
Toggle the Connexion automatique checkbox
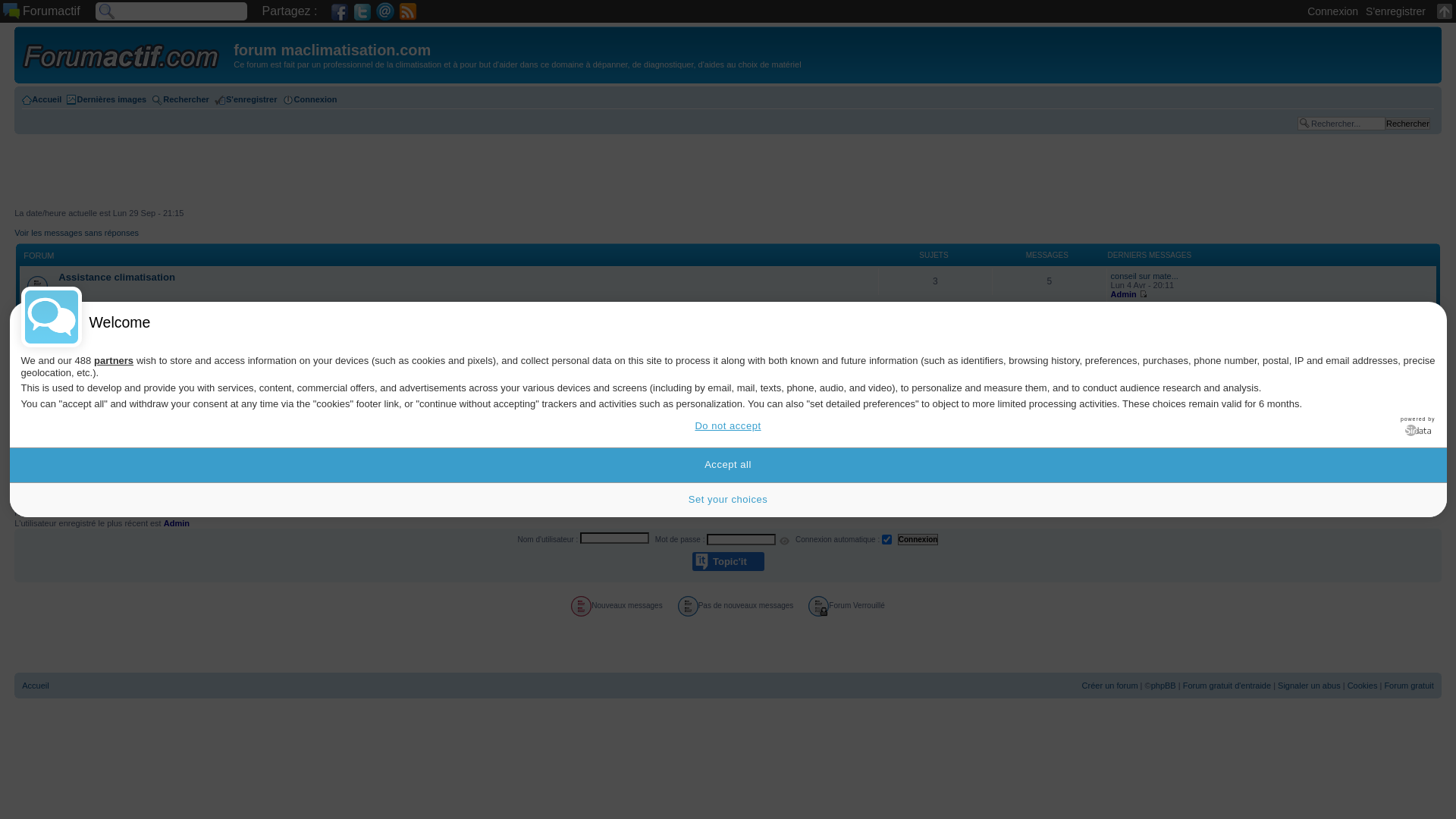[886, 540]
